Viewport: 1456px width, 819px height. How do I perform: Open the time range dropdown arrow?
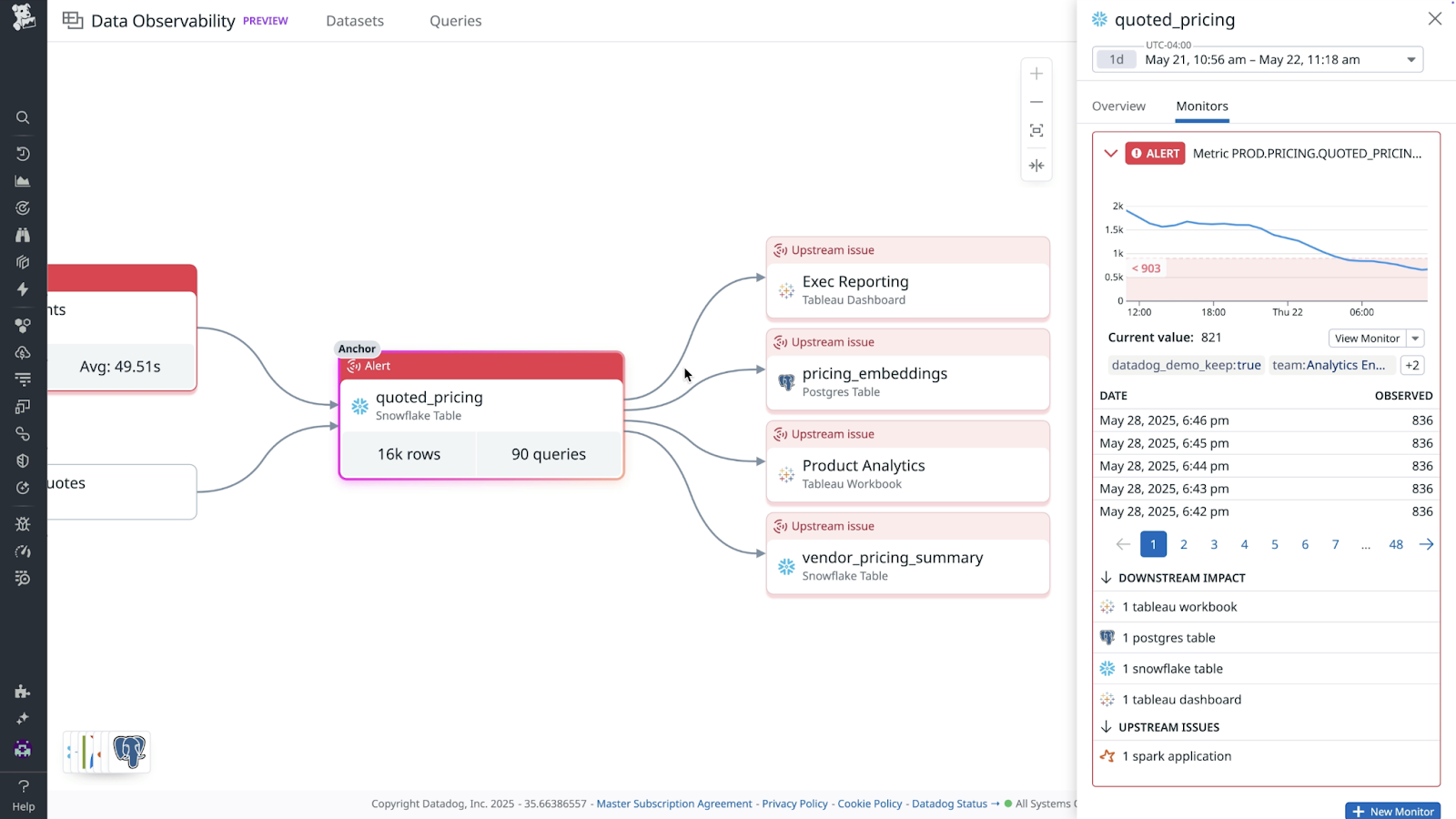tap(1411, 60)
